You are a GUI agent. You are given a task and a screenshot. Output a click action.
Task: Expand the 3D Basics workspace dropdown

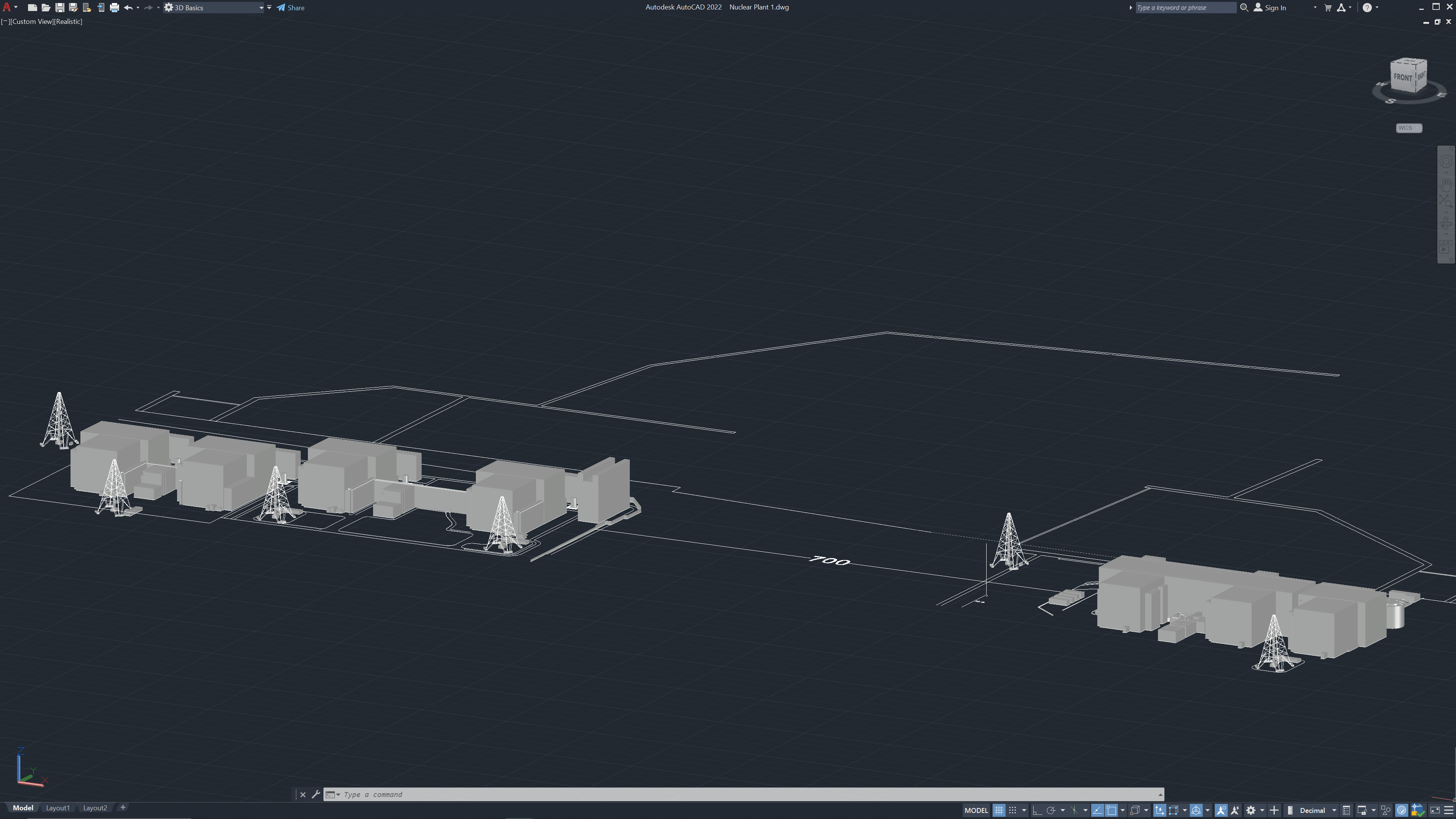tap(261, 7)
